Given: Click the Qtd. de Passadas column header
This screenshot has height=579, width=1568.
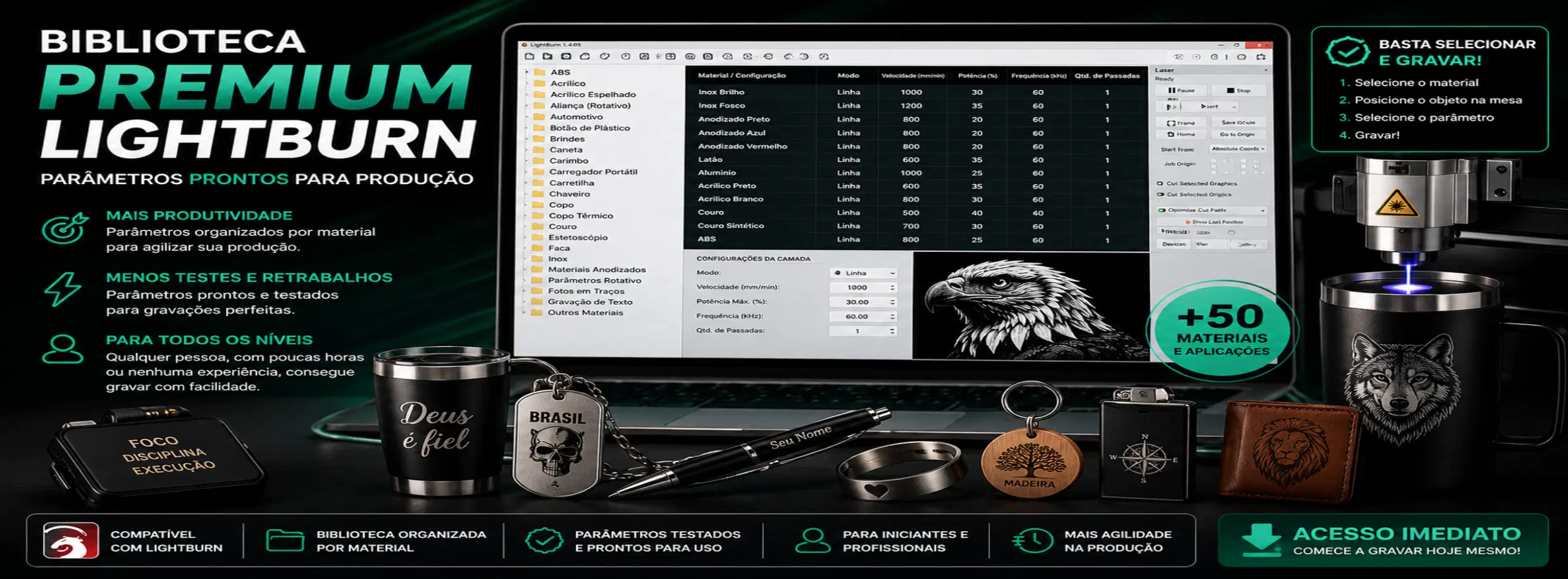Looking at the screenshot, I should click(x=1107, y=75).
